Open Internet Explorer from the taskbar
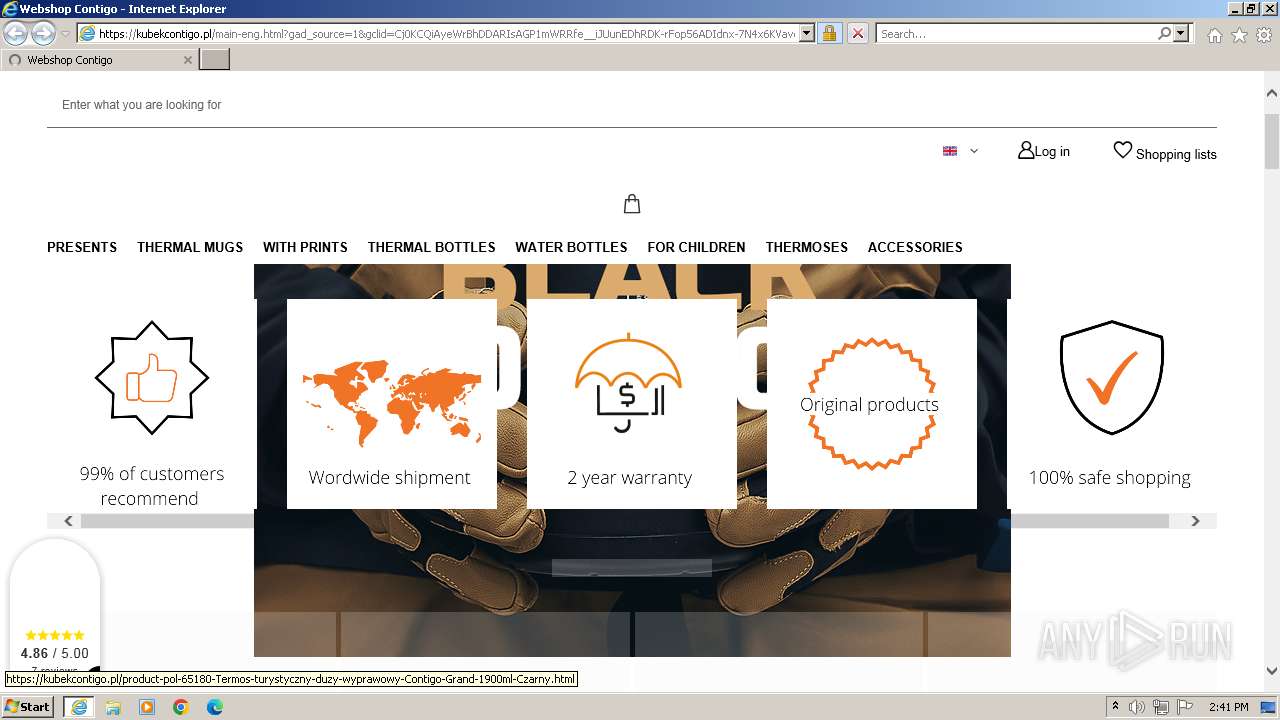Screen dimensions: 1280x720 pos(79,707)
